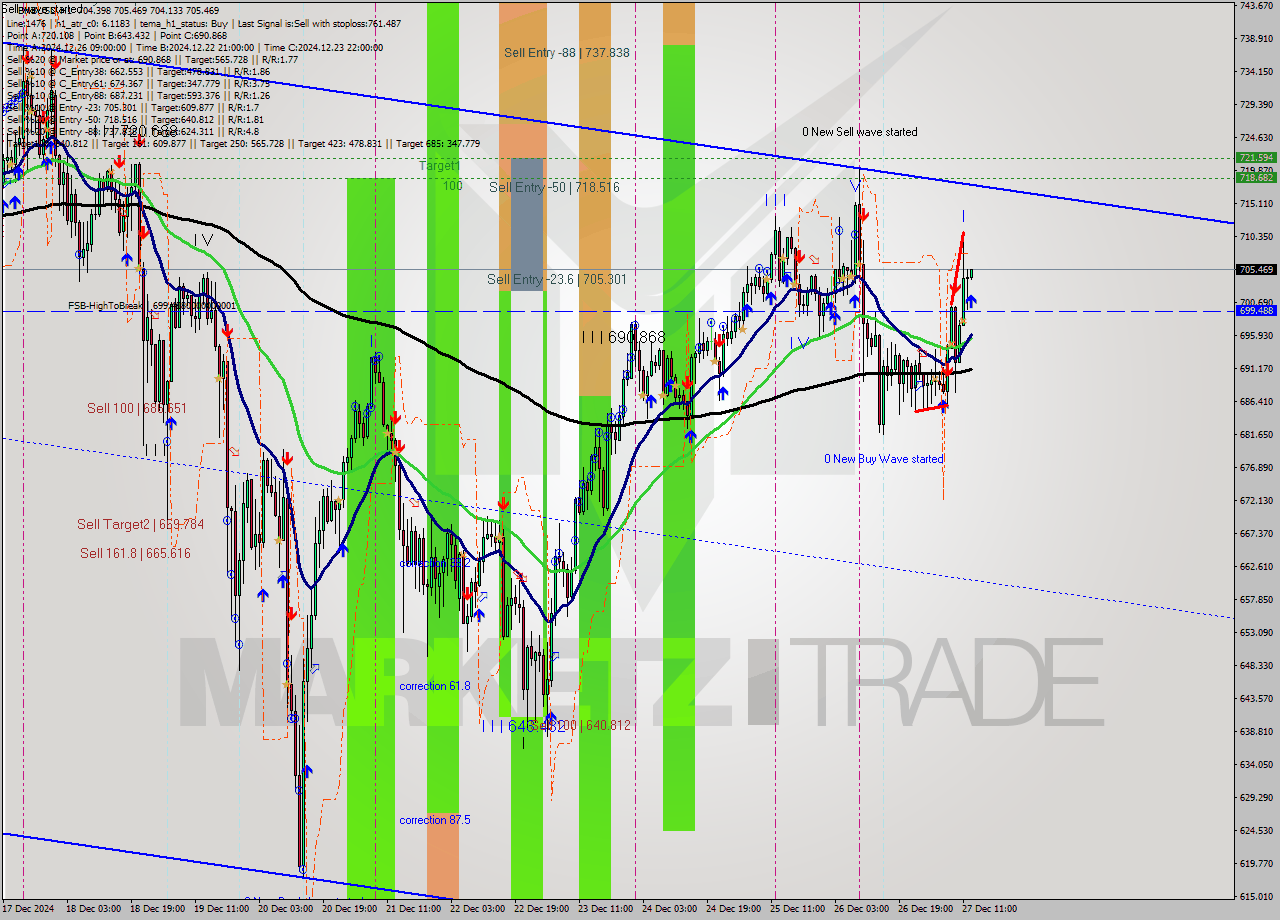This screenshot has width=1280, height=920.
Task: Click the 743.670 price axis value
Action: (1256, 6)
